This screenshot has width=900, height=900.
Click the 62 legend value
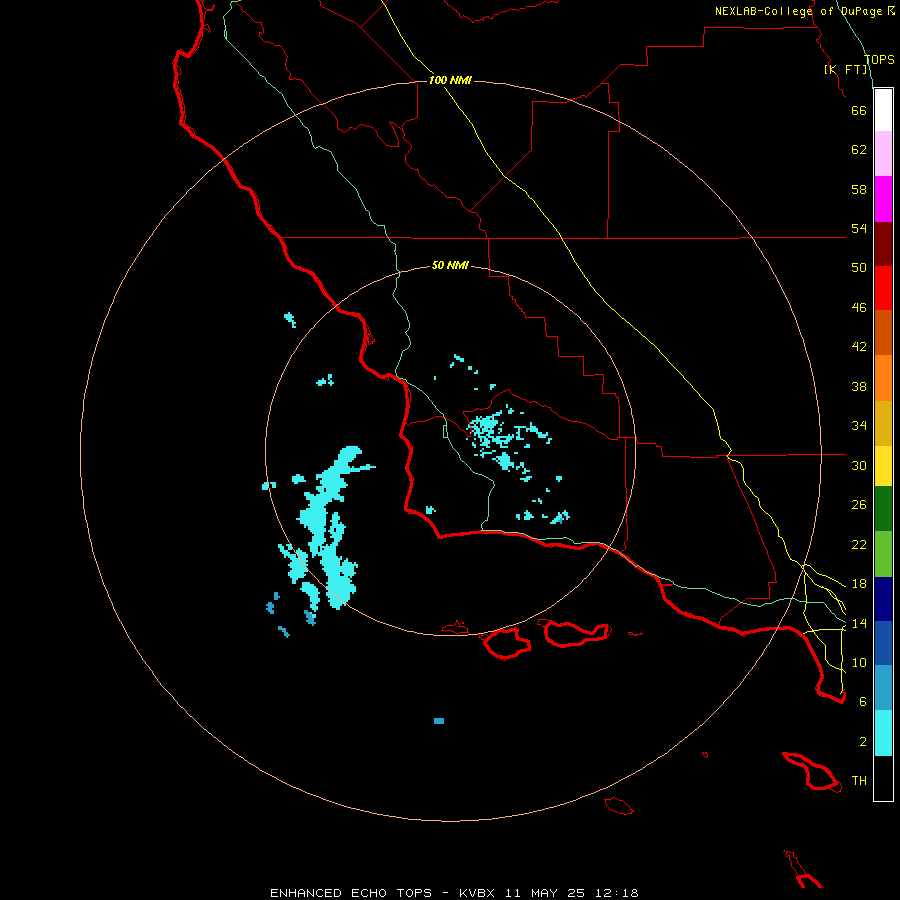click(859, 150)
